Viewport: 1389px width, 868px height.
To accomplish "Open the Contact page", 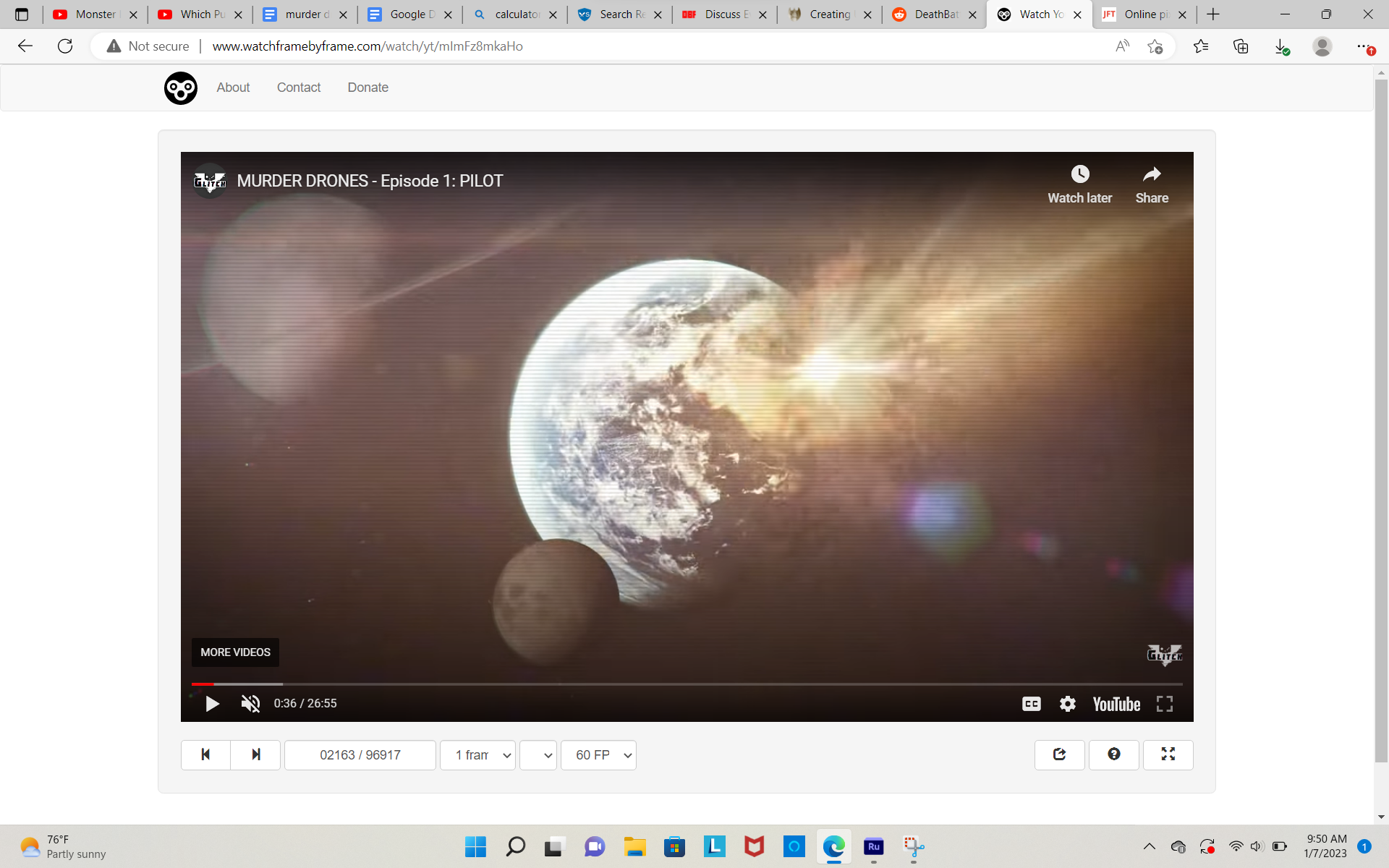I will [299, 88].
